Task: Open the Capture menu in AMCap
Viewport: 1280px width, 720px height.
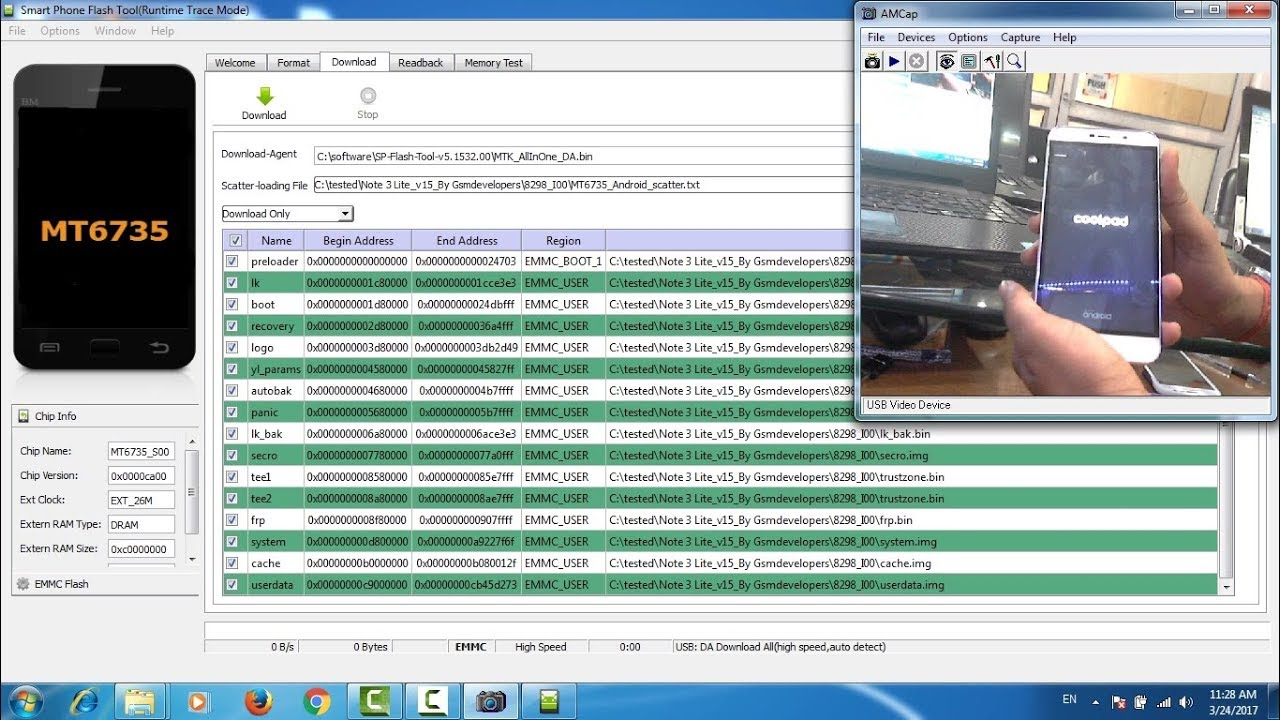Action: pos(1020,37)
